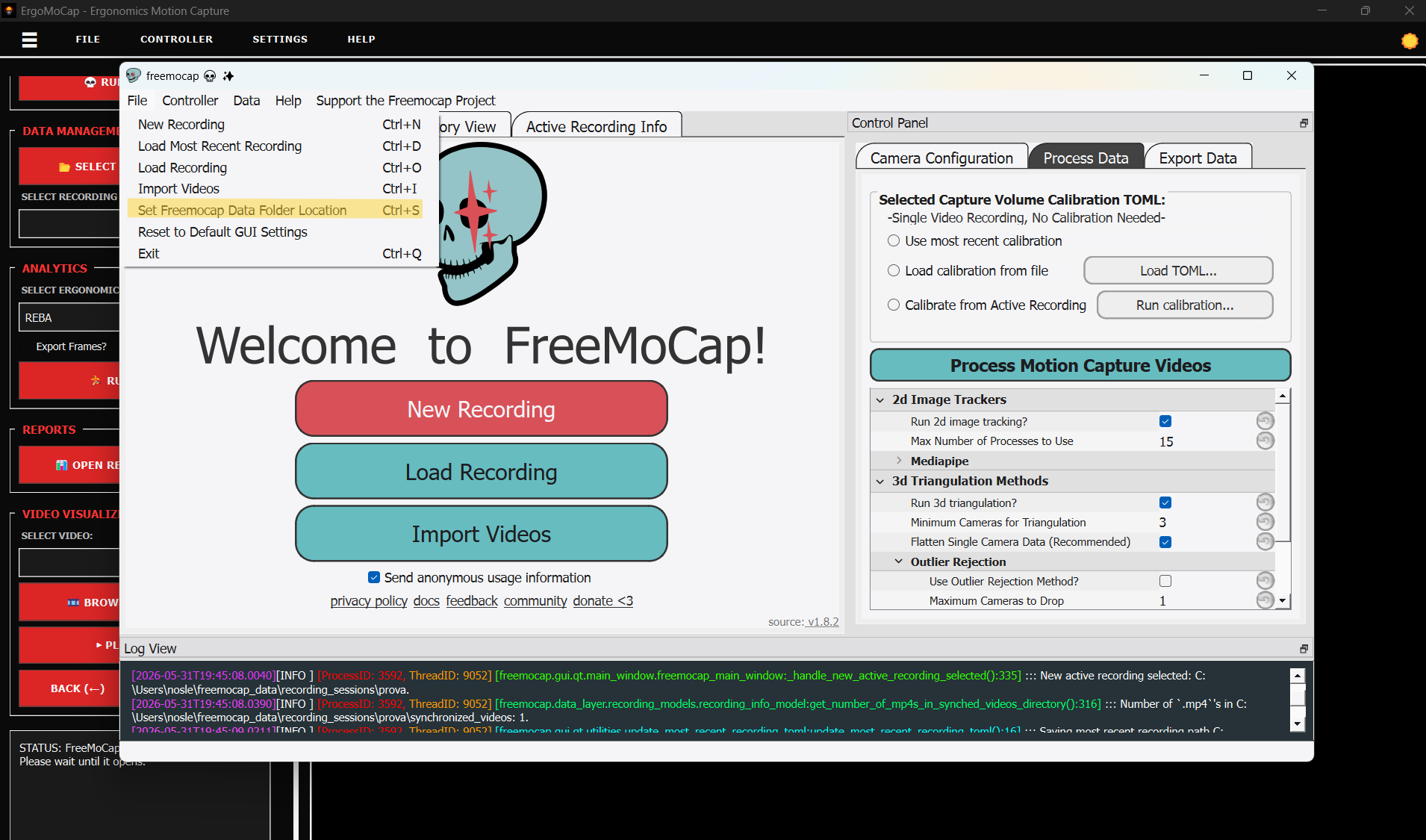
Task: Open ErgoMoCap CONTROLLER menu
Action: tap(176, 39)
